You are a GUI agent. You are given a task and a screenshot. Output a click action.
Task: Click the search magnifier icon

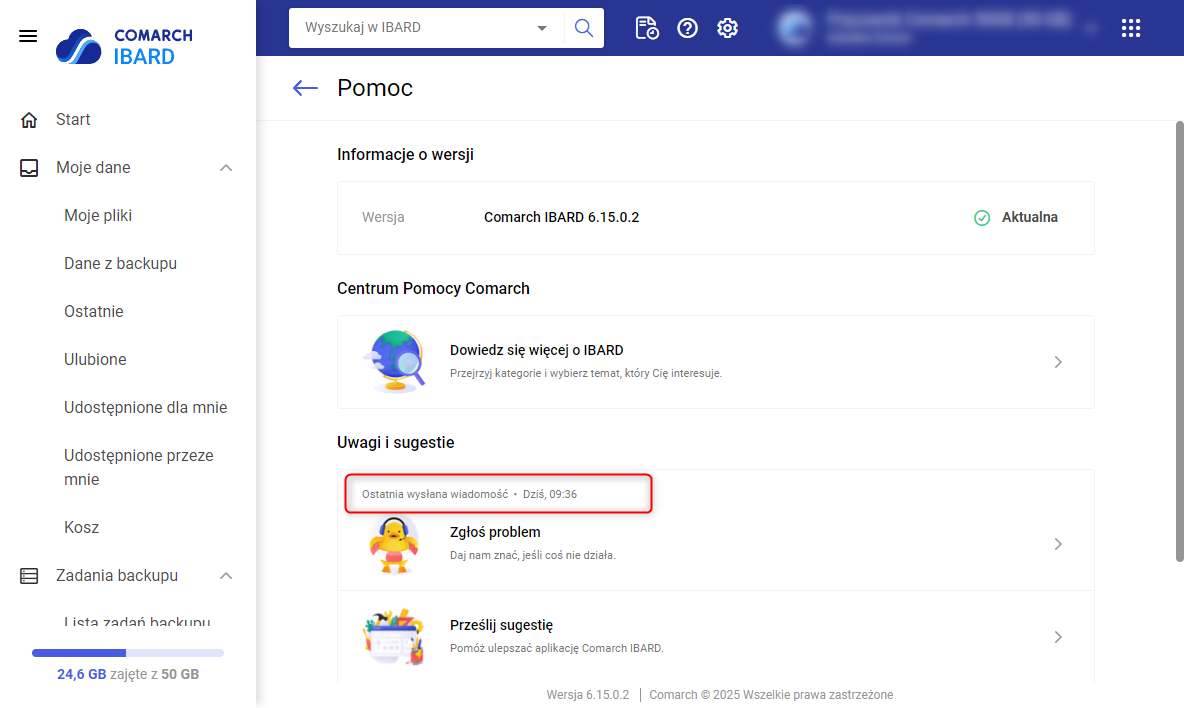584,28
